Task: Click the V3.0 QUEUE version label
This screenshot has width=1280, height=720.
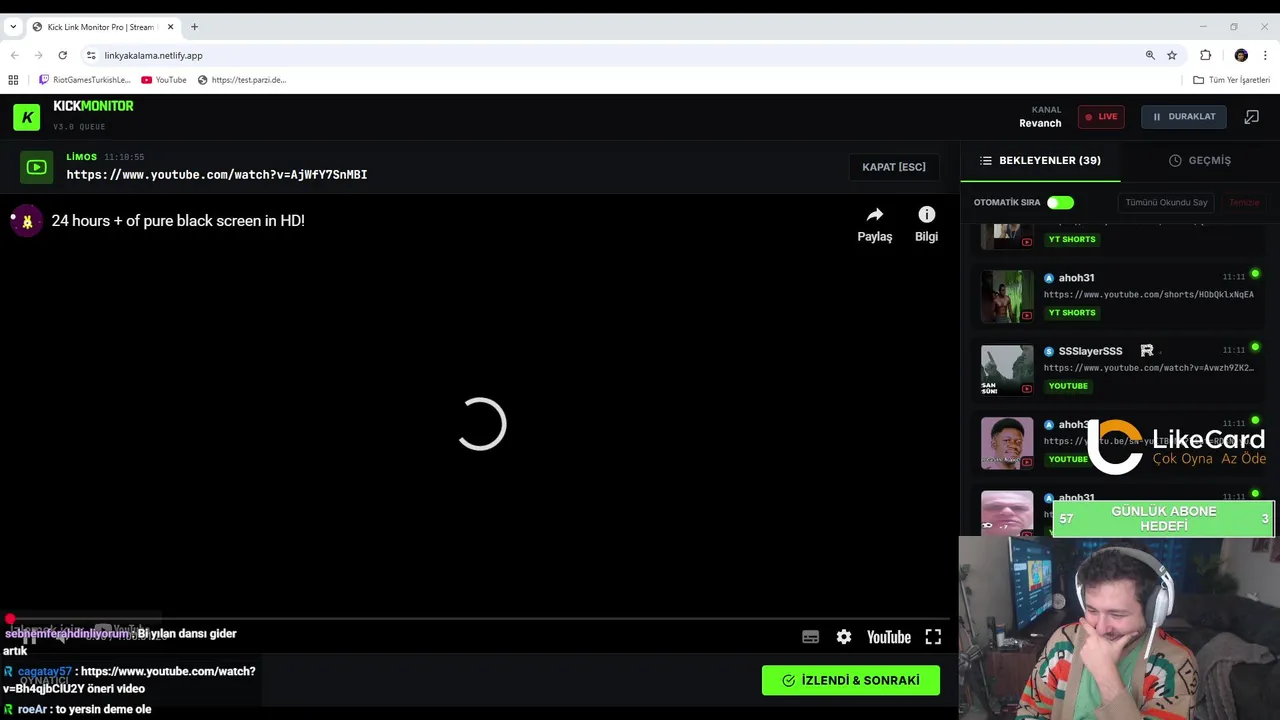Action: [x=79, y=127]
